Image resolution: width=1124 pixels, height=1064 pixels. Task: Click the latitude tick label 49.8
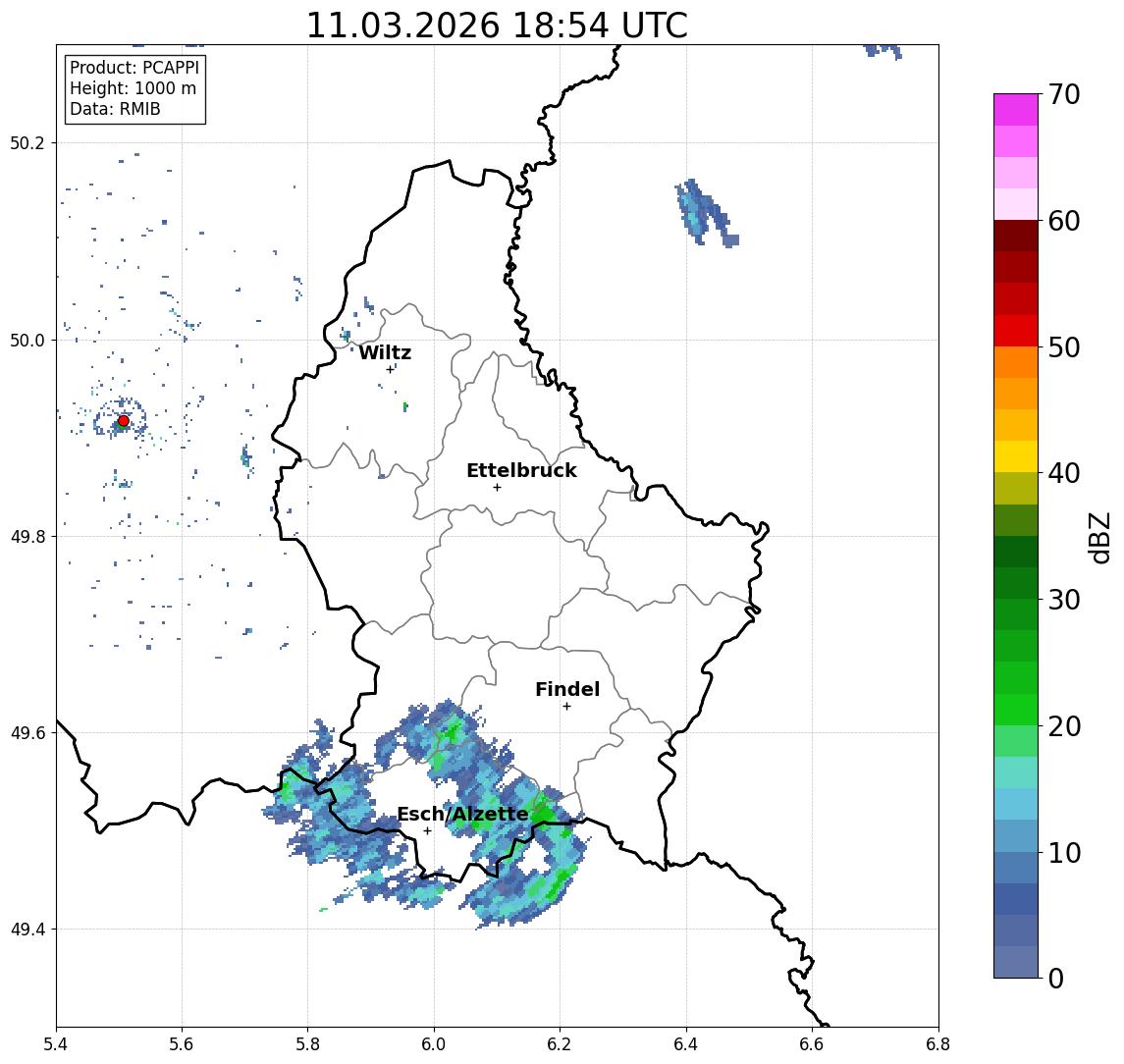click(27, 536)
